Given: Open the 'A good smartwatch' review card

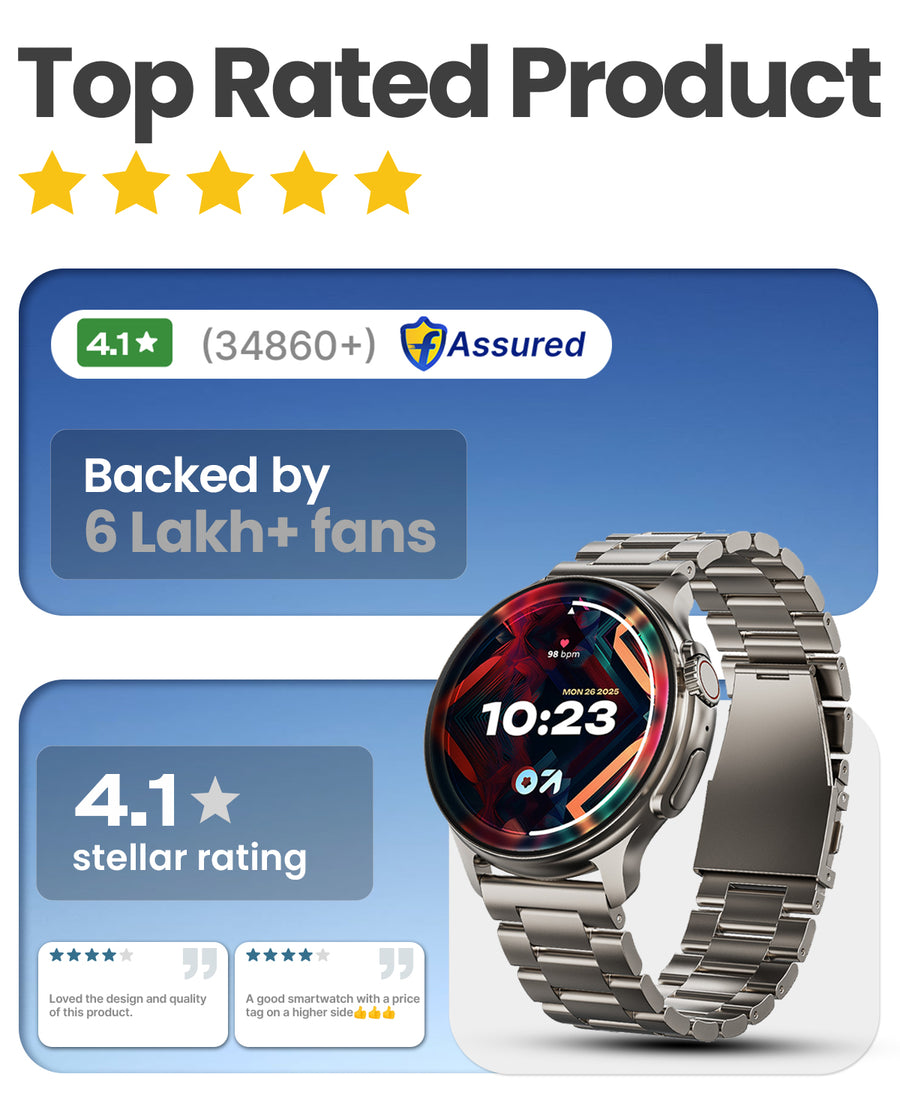Looking at the screenshot, I should point(329,994).
